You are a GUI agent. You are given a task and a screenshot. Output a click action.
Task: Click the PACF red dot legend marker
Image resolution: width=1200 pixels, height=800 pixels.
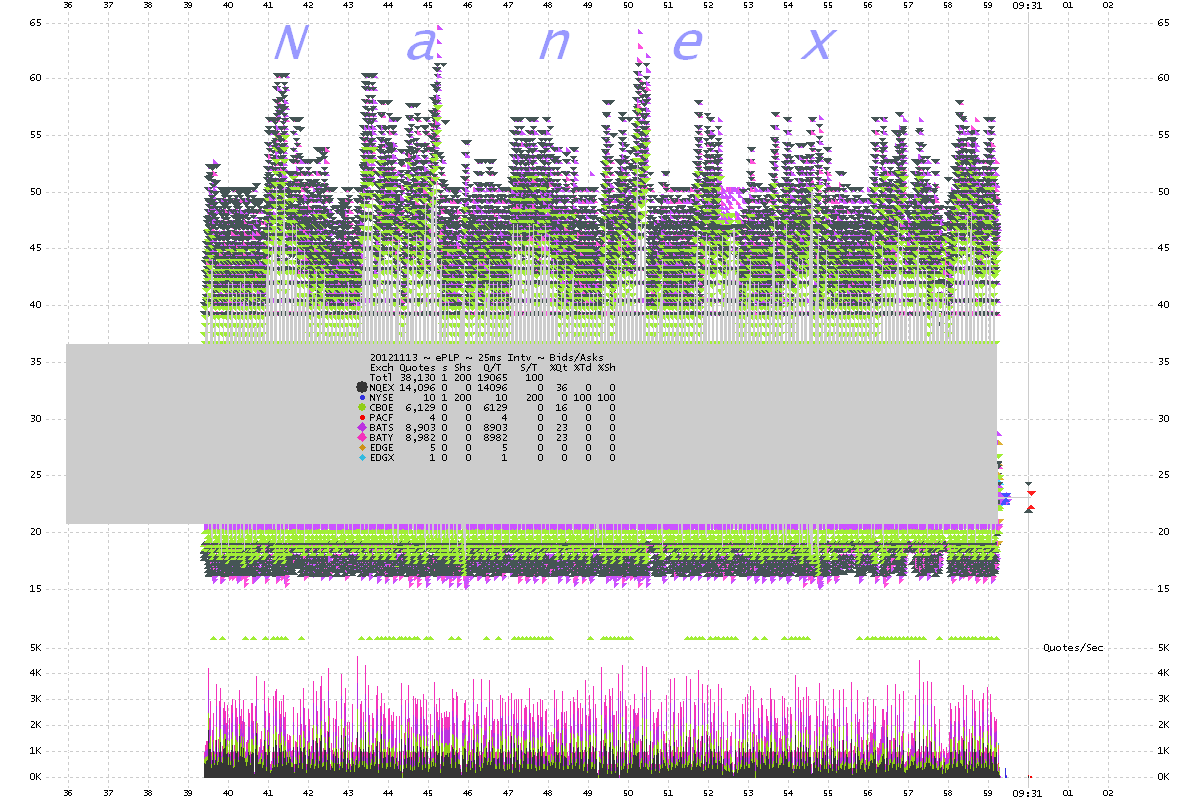point(362,418)
